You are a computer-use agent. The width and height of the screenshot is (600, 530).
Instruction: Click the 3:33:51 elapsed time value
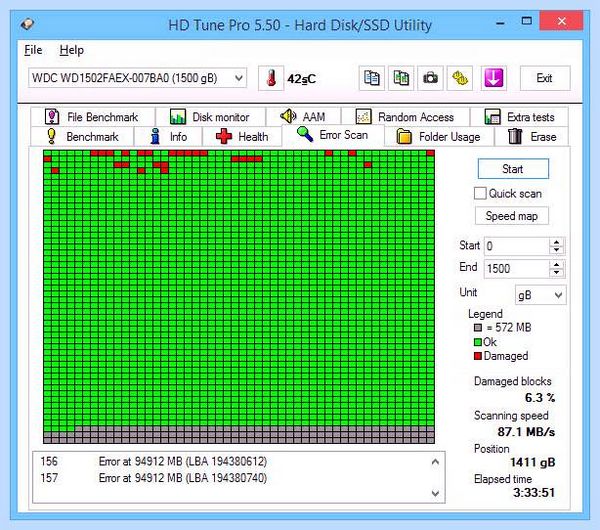coord(534,492)
